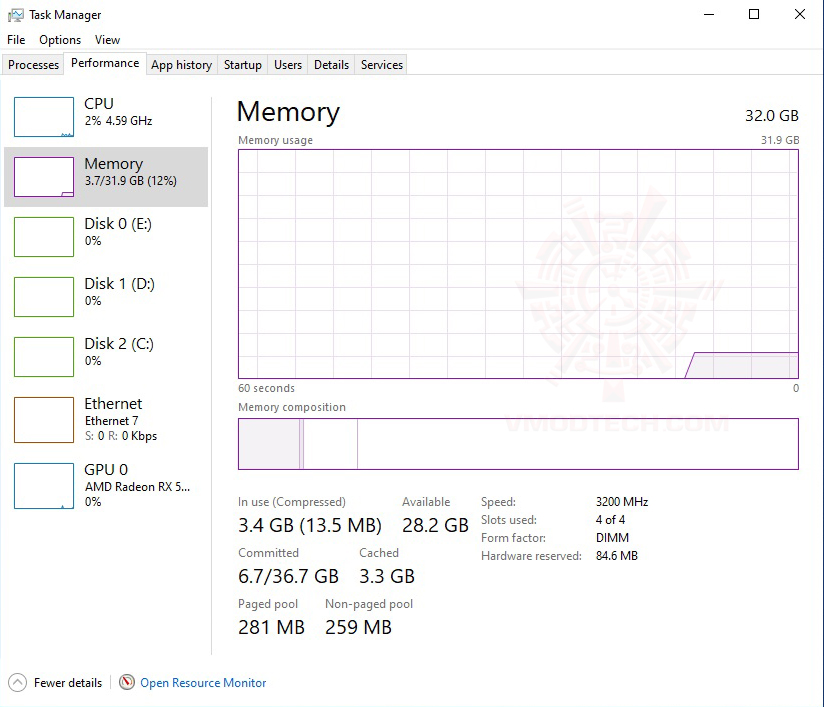Image resolution: width=824 pixels, height=707 pixels.
Task: Click the Ethernet graph icon in sidebar
Action: point(44,420)
